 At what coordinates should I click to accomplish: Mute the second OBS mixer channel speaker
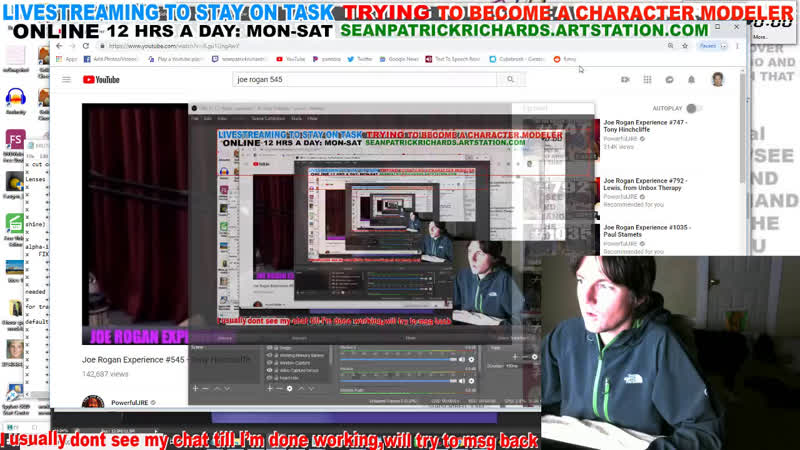click(x=462, y=381)
